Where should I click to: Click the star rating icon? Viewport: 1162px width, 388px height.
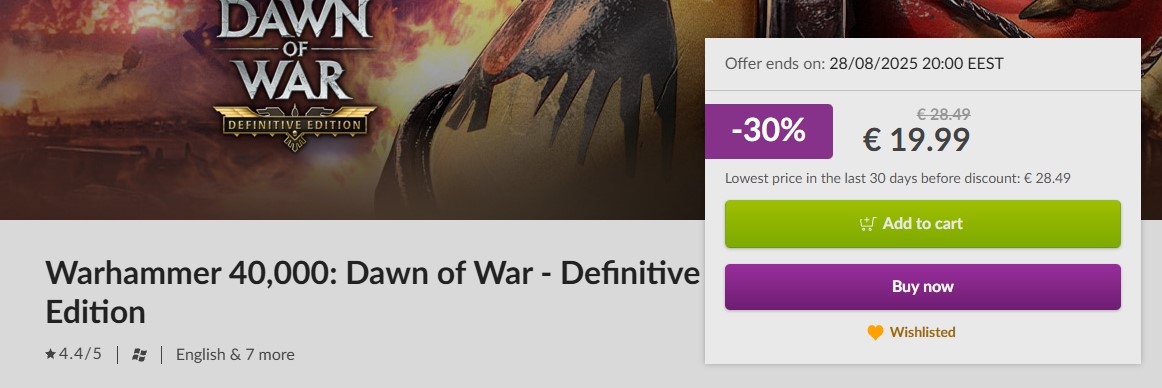click(x=50, y=355)
